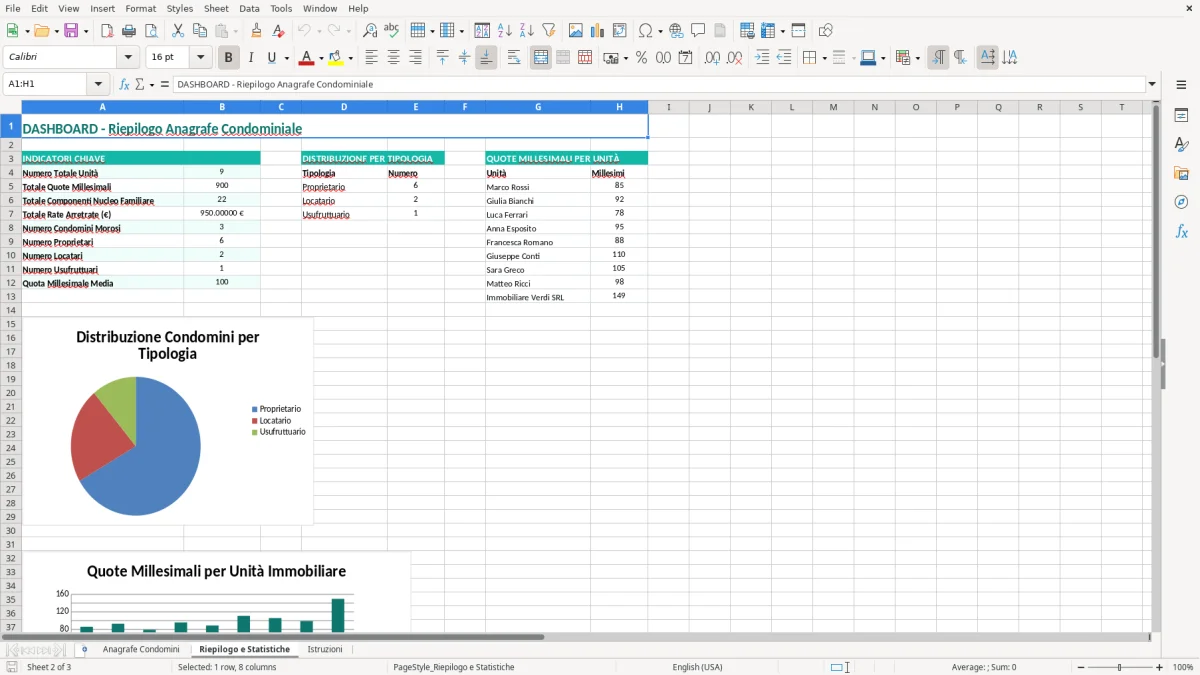Switch to Anagrafe Condomini sheet tab

click(141, 650)
